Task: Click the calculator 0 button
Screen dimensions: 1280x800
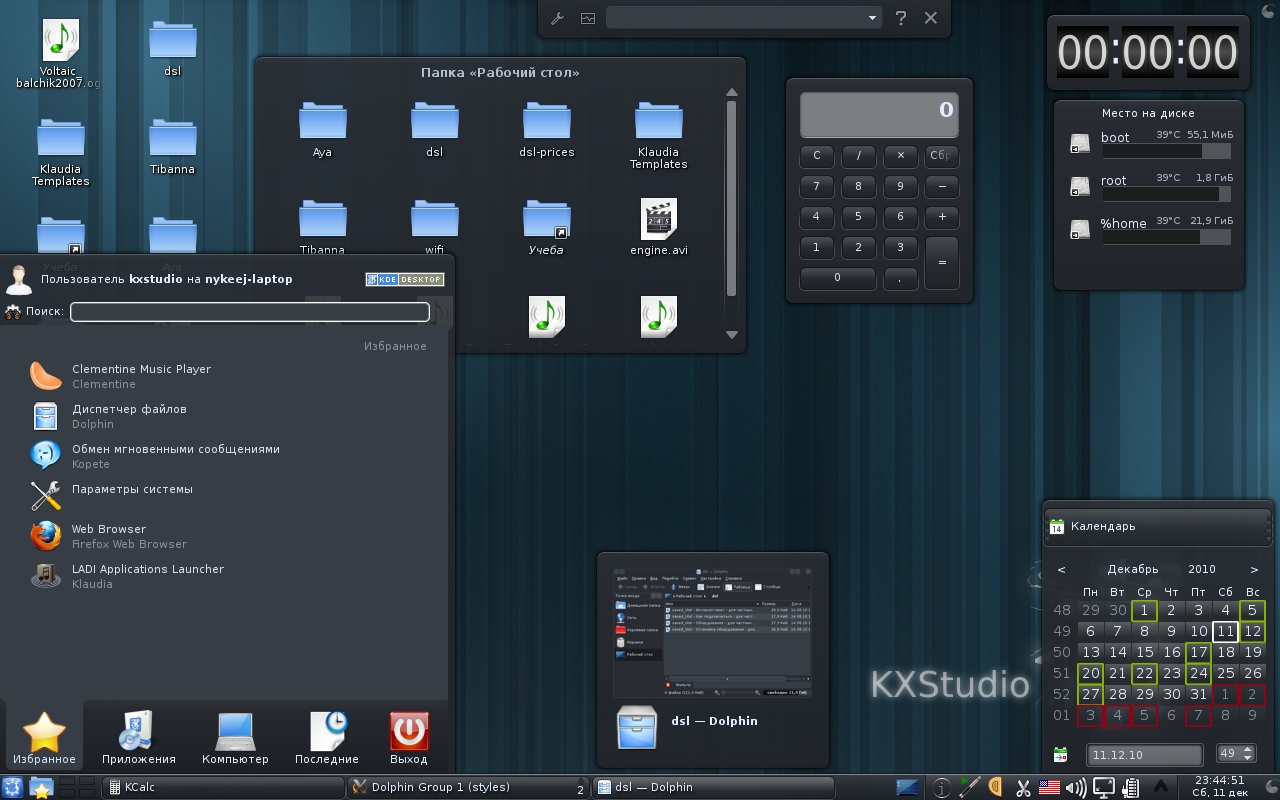Action: [x=838, y=278]
